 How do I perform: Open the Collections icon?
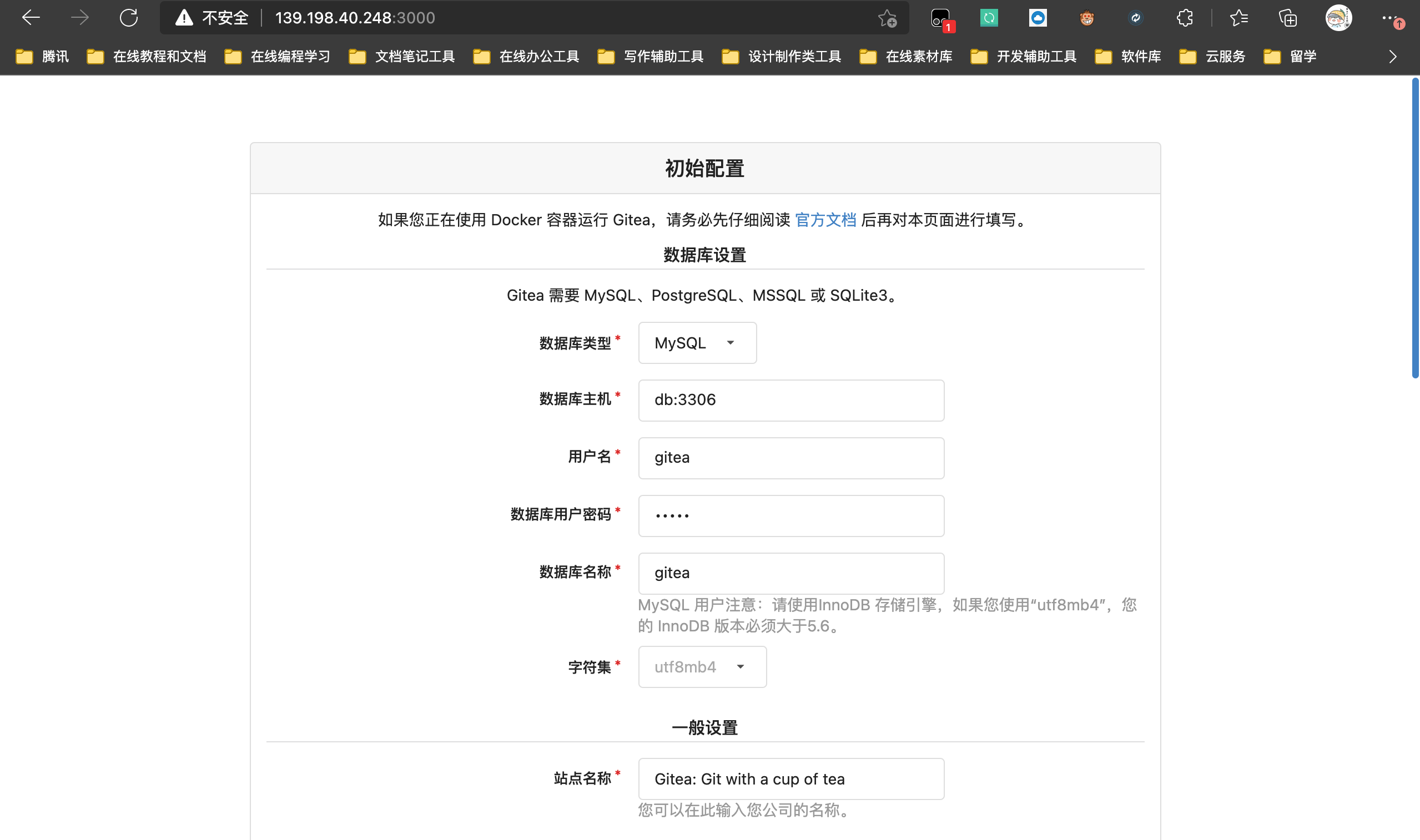[x=1288, y=18]
